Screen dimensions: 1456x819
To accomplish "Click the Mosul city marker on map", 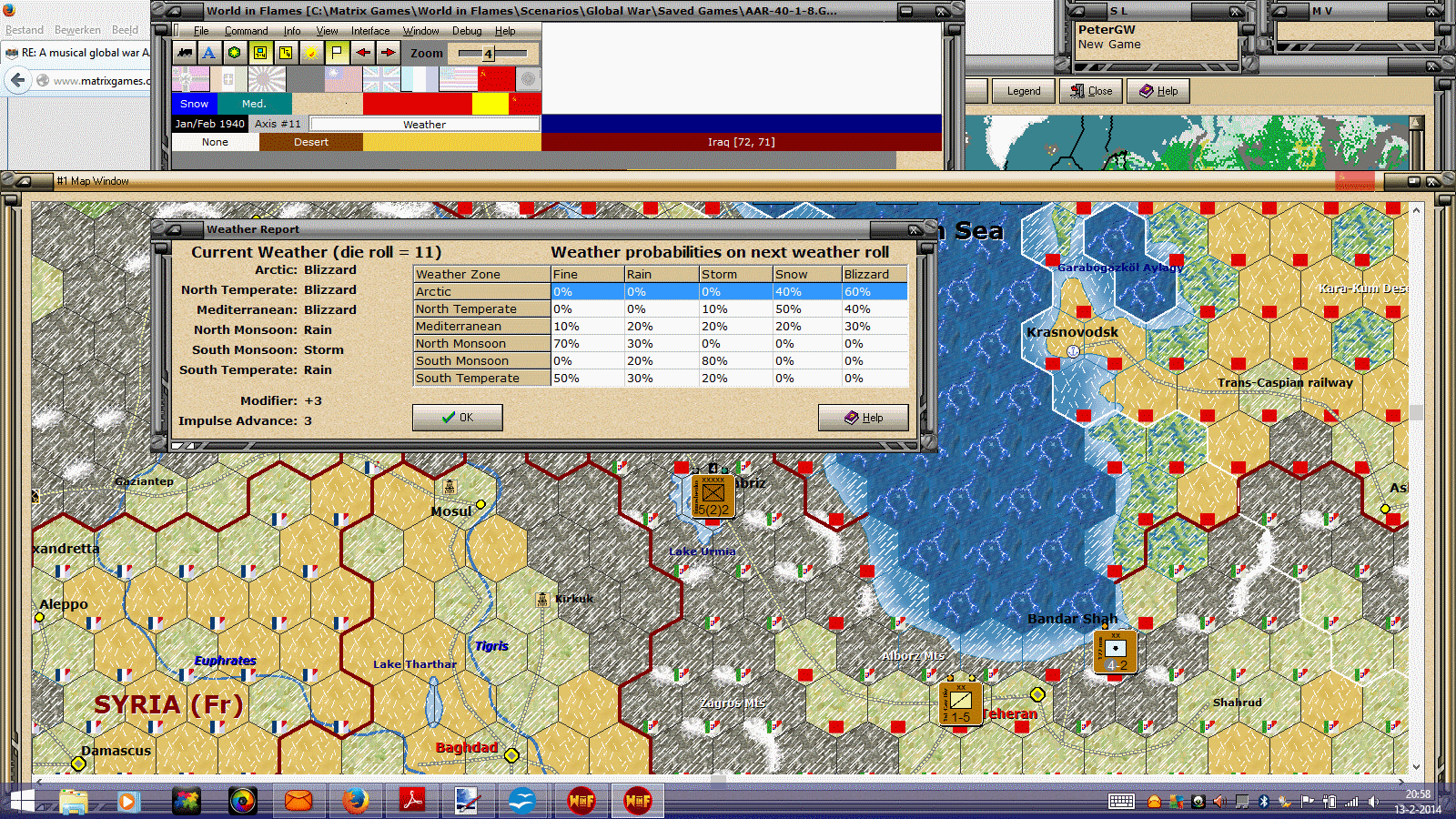I will [480, 504].
